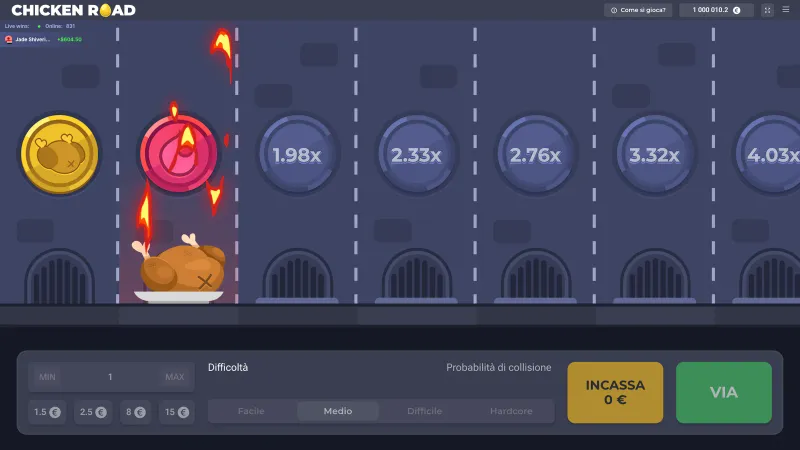Click the Live wins label
The image size is (800, 450).
click(x=17, y=26)
